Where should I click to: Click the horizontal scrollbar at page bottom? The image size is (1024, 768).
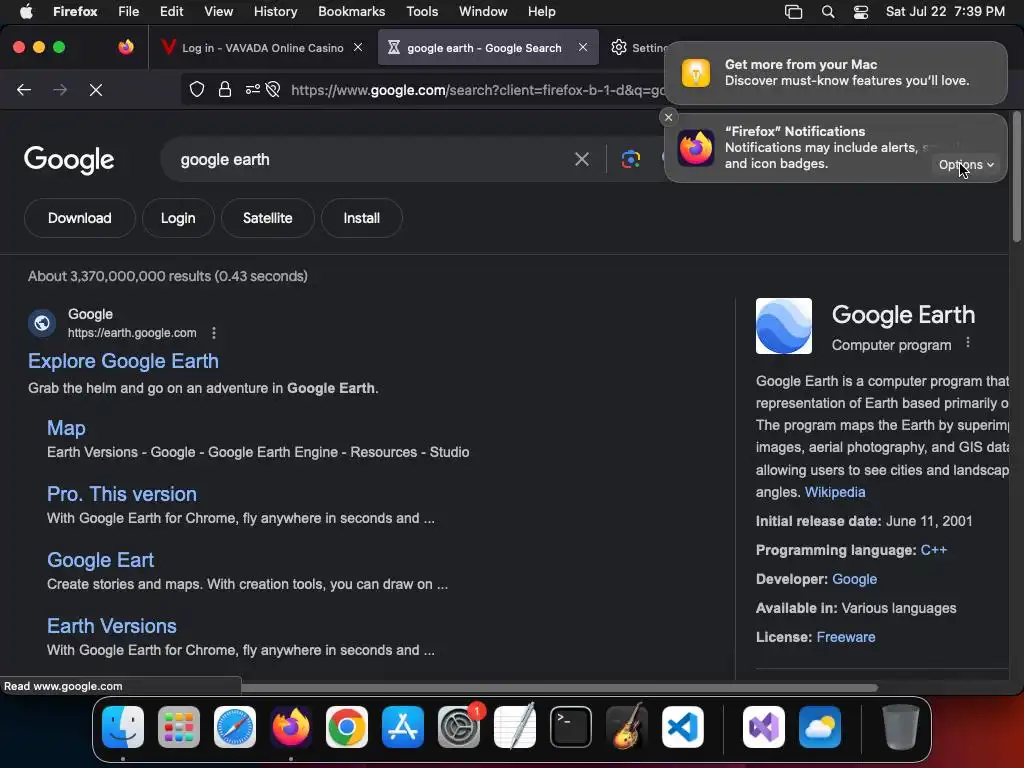558,687
